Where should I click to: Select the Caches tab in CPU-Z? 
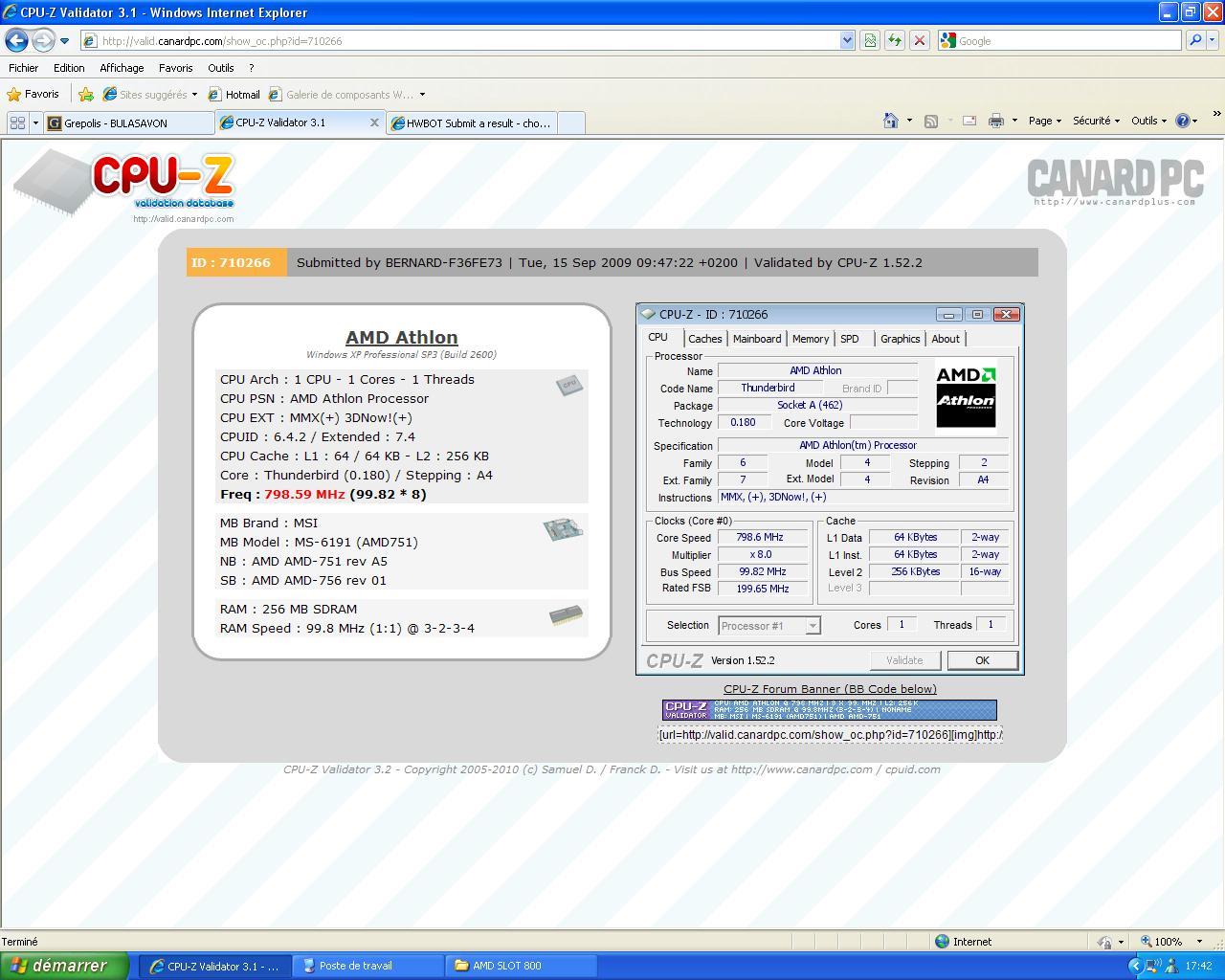coord(704,339)
